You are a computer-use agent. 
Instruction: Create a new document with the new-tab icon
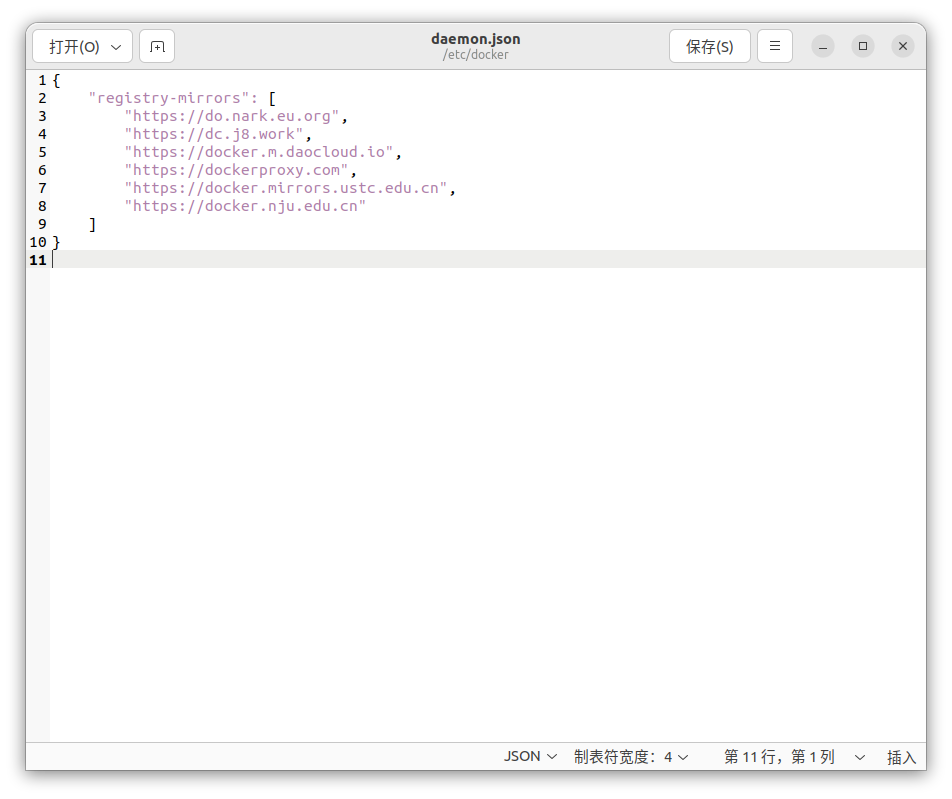(x=157, y=47)
